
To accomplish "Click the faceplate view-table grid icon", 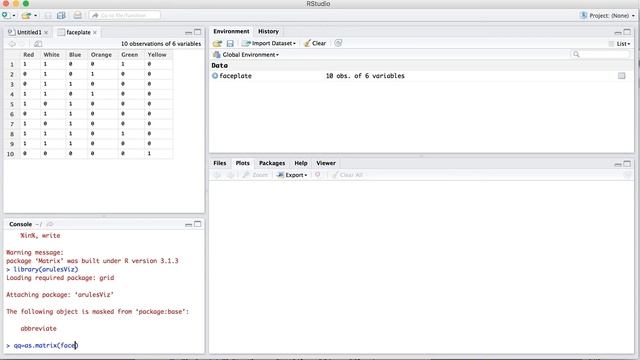I will click(x=622, y=76).
